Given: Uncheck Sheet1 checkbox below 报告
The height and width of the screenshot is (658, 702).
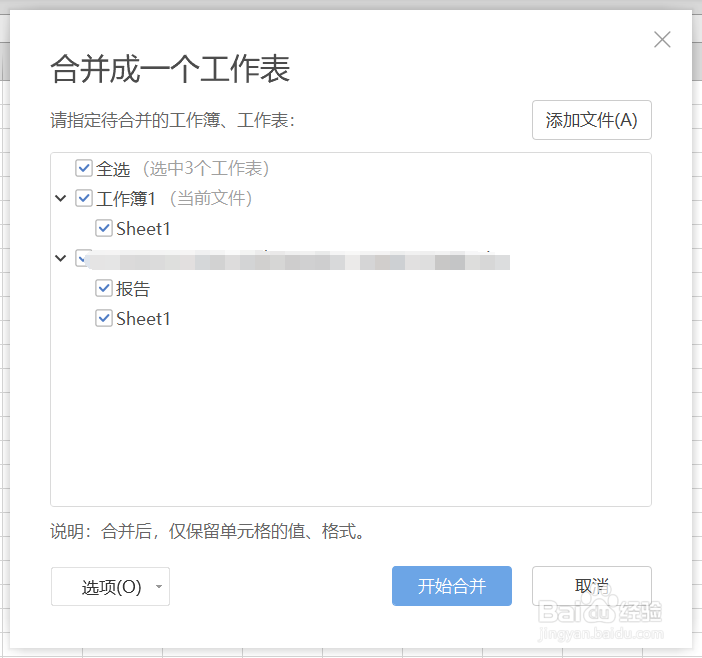Looking at the screenshot, I should point(104,318).
